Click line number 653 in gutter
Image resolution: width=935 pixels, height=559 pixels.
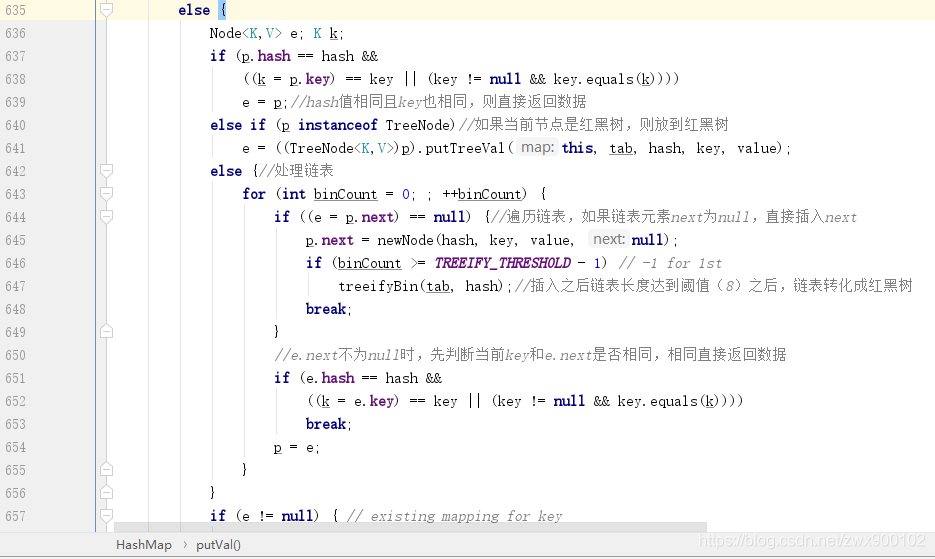coord(16,425)
